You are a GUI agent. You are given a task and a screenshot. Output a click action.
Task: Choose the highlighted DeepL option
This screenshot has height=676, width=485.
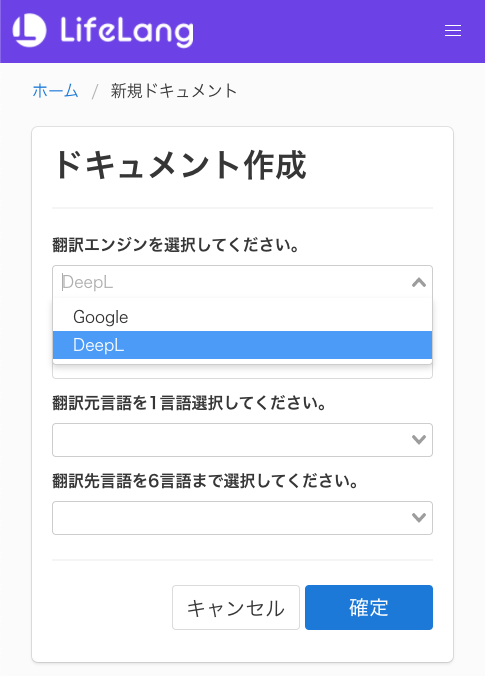tap(242, 345)
